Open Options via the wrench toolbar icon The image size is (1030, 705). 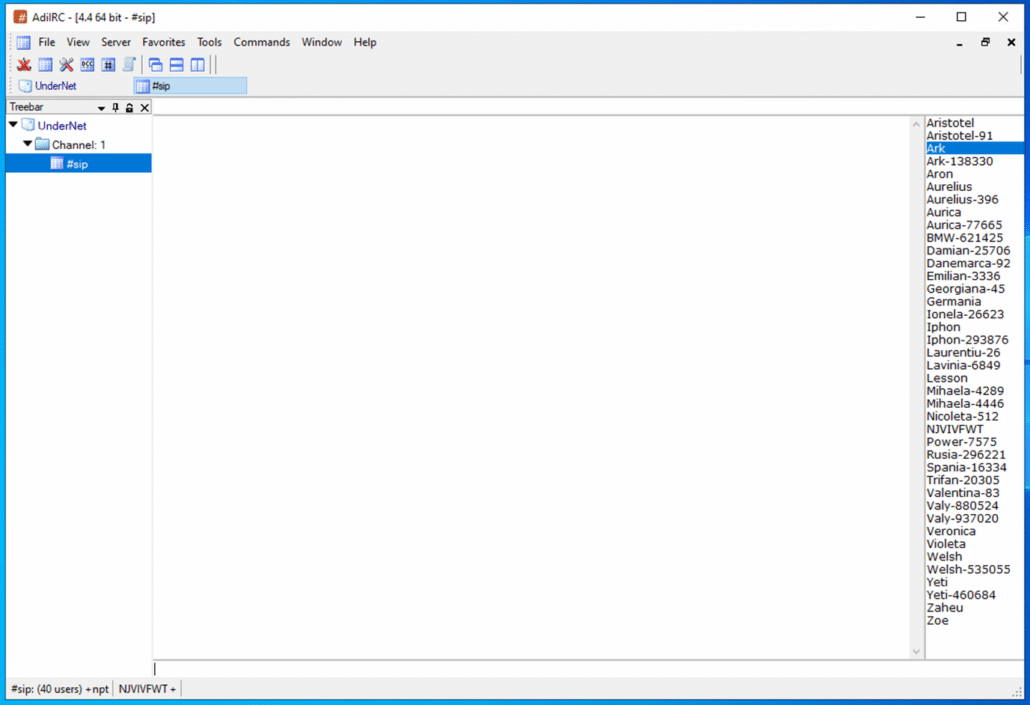(x=66, y=64)
